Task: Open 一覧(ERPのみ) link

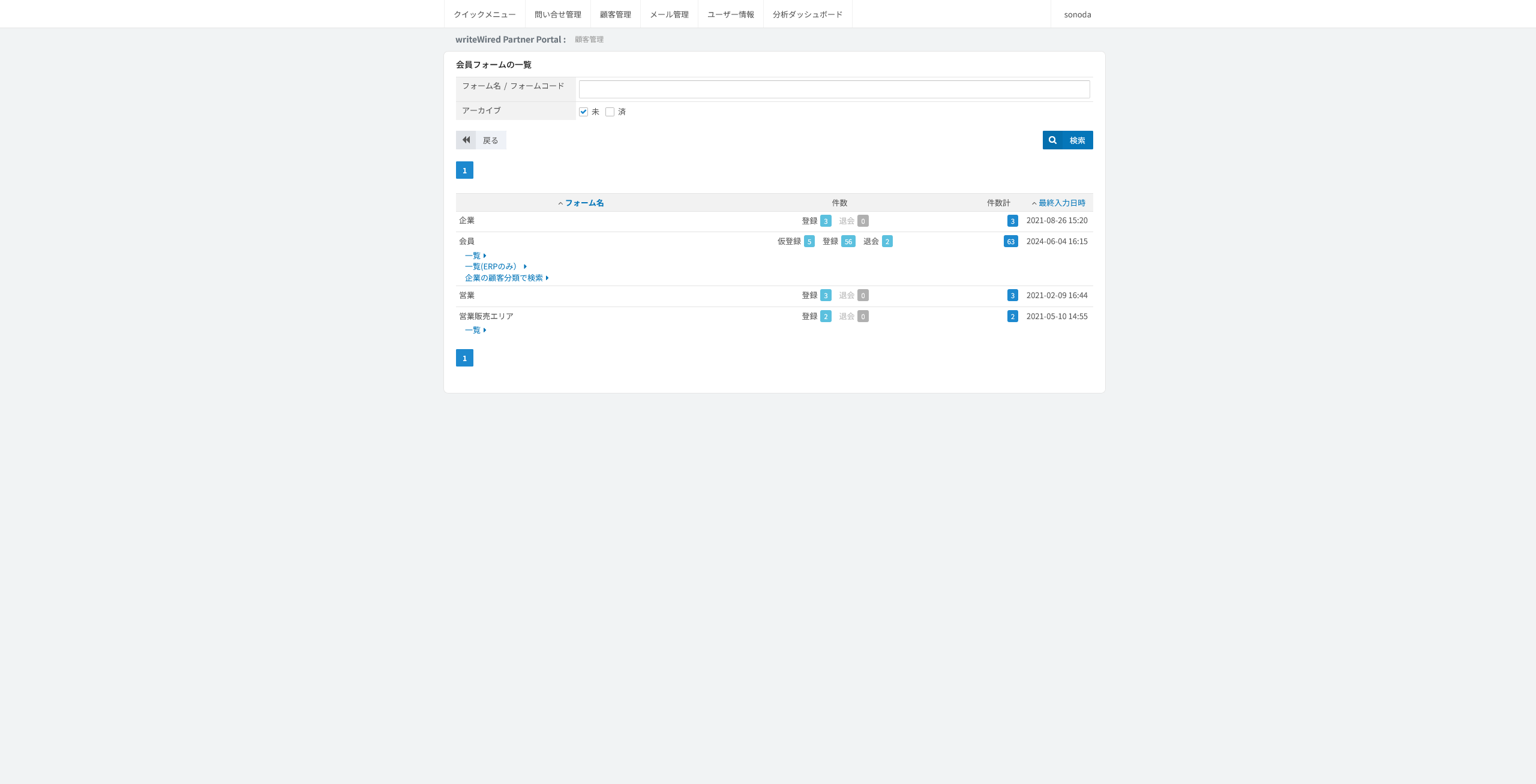Action: [x=496, y=266]
